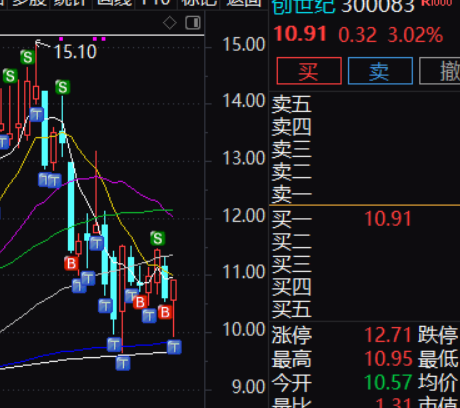This screenshot has height=408, width=460.
Task: Select the F10 tab in toolbar
Action: pos(156,3)
